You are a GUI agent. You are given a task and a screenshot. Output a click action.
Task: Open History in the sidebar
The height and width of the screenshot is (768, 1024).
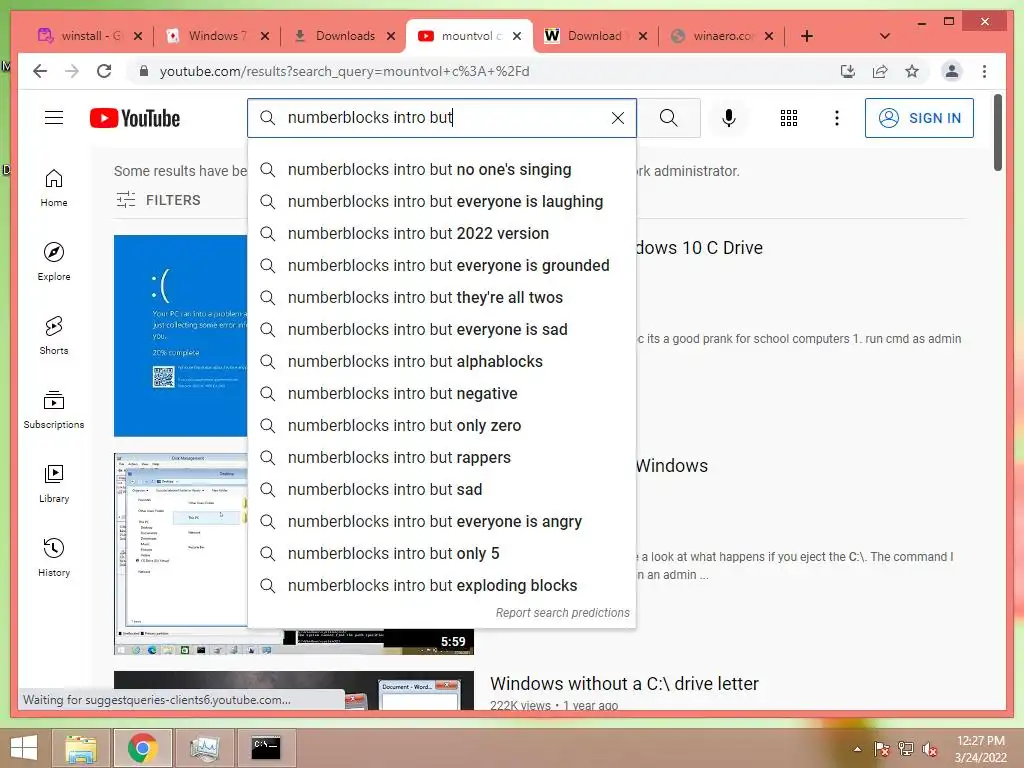pos(54,557)
